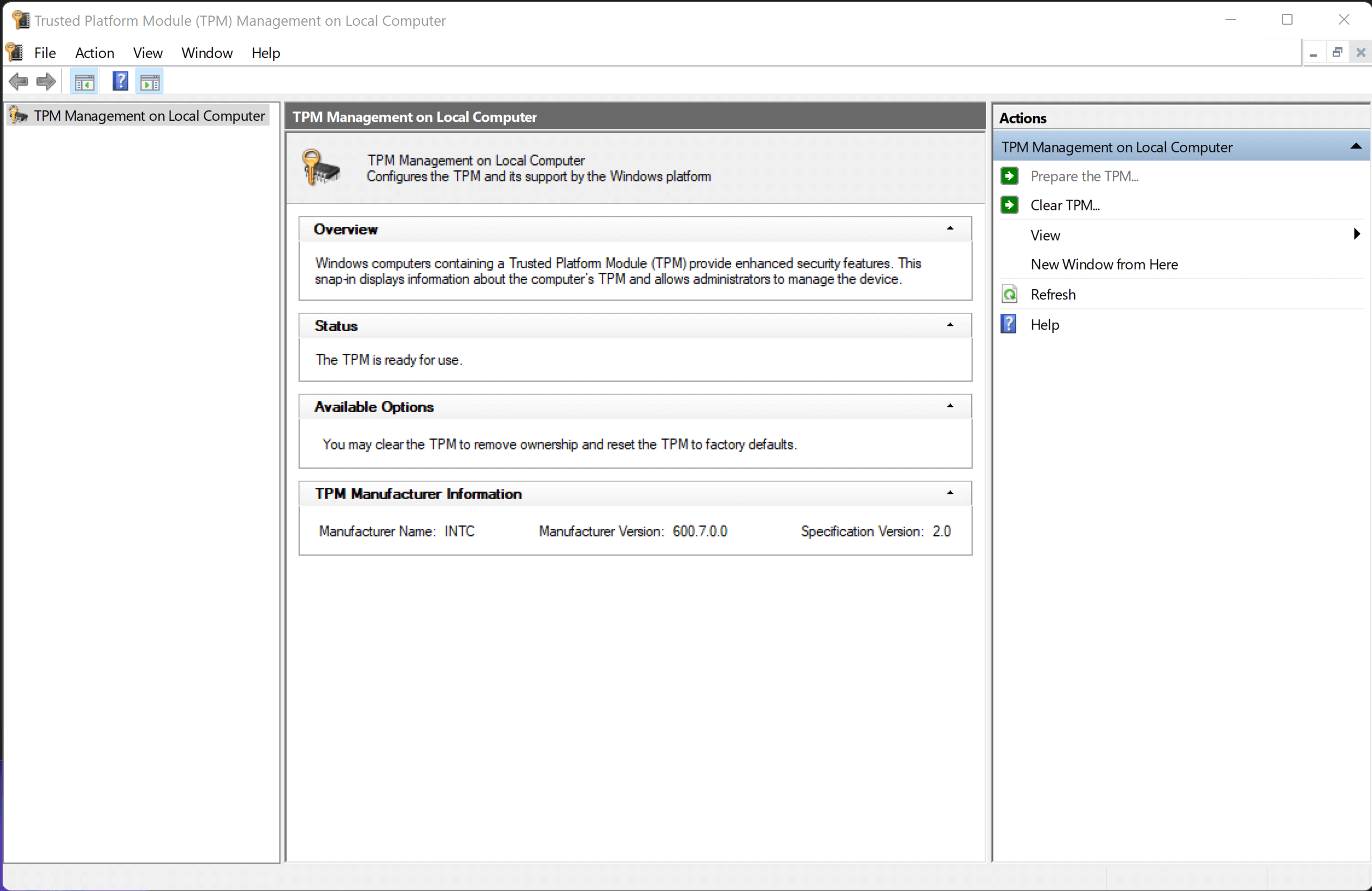Click the blue Help toolbar icon
The image size is (1372, 891).
[120, 81]
